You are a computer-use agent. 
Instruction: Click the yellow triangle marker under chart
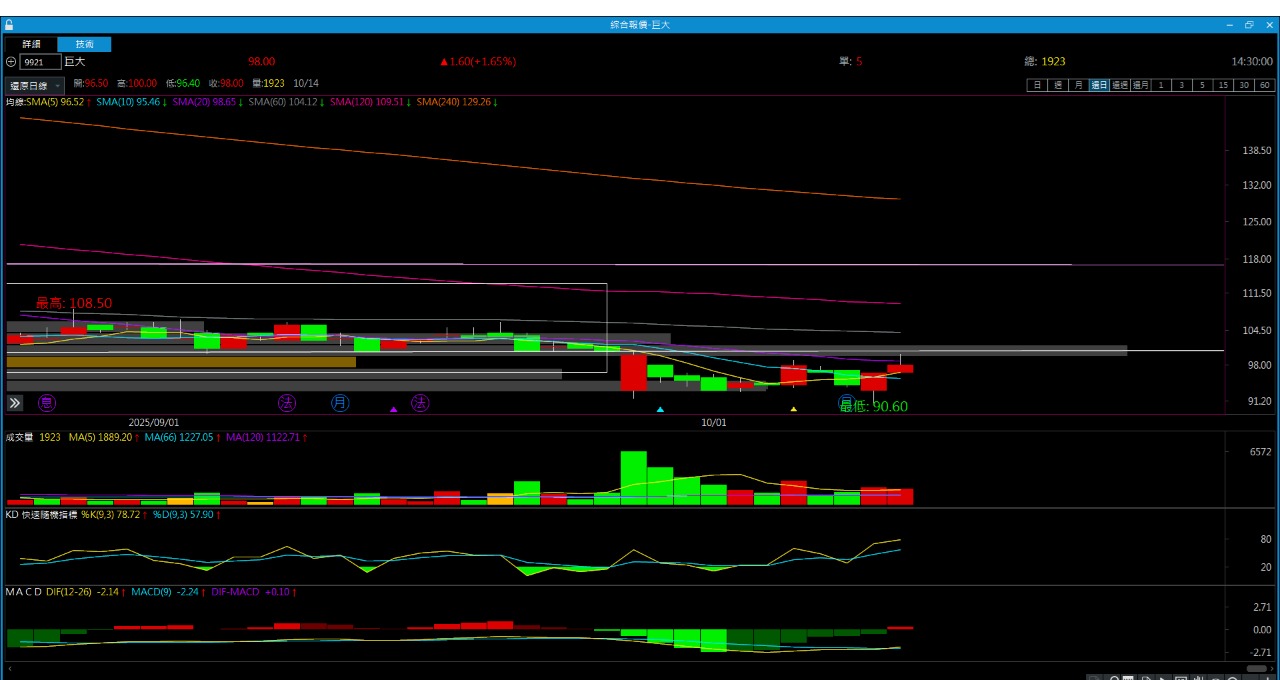click(794, 409)
